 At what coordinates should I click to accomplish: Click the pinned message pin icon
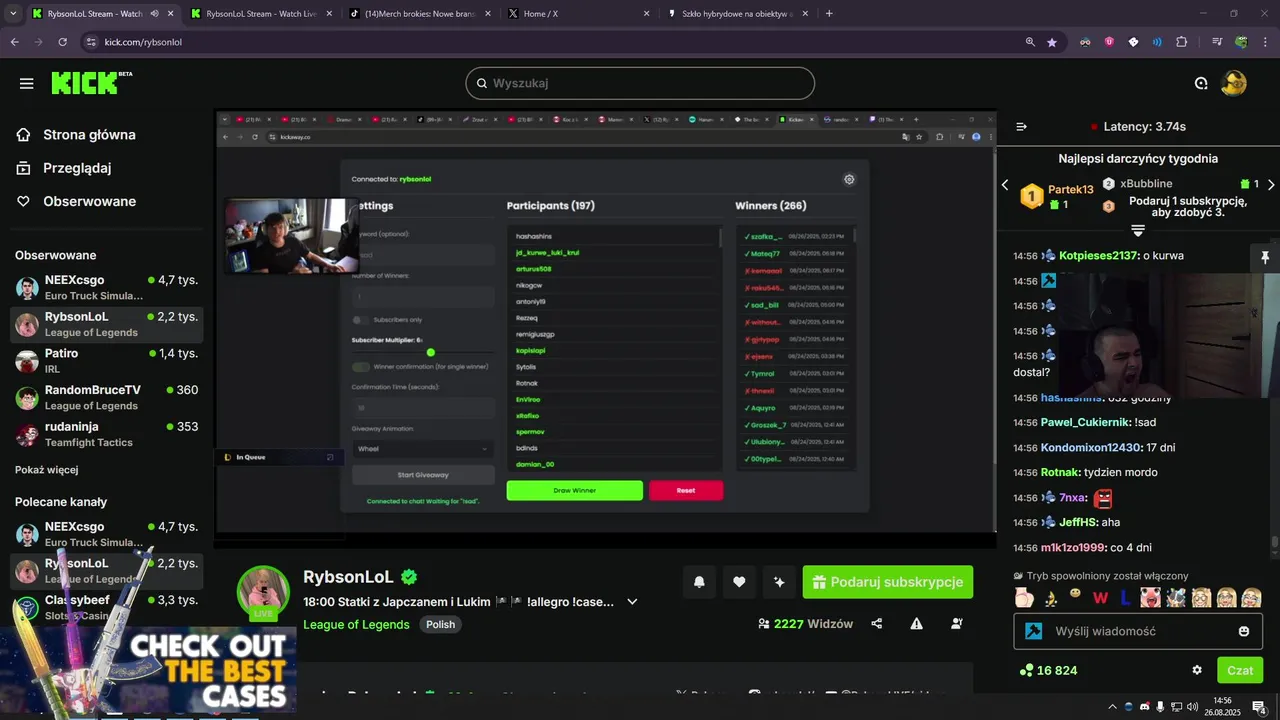(x=1265, y=257)
